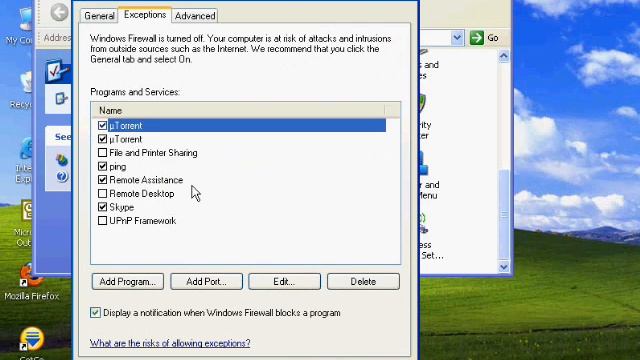Image resolution: width=640 pixels, height=360 pixels.
Task: Select the File and Printer Sharing row
Action: tap(153, 153)
